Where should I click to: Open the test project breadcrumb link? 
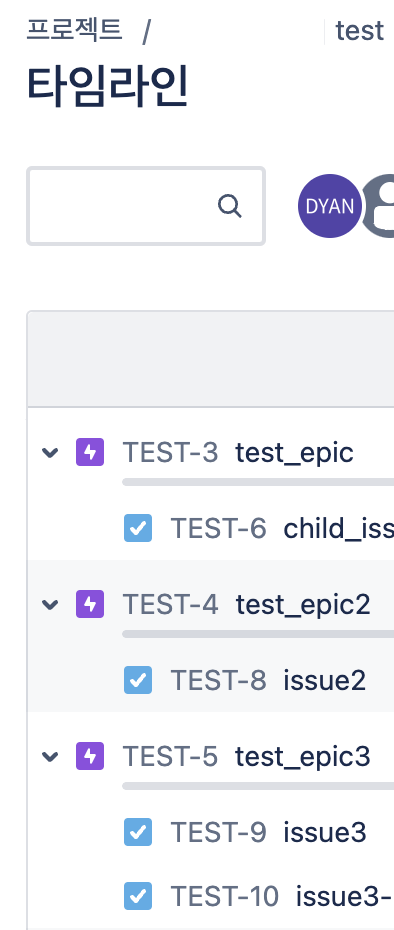(x=360, y=31)
